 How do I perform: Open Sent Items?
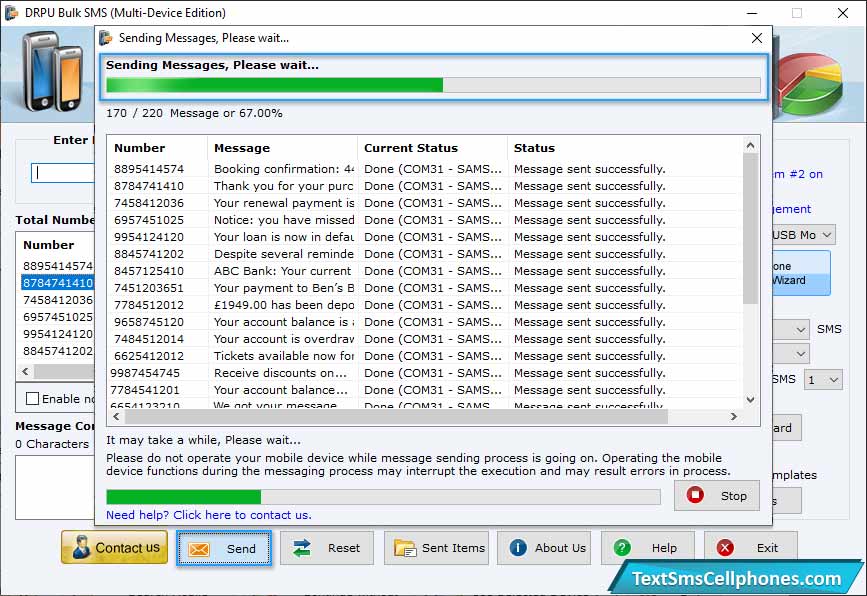click(x=436, y=548)
